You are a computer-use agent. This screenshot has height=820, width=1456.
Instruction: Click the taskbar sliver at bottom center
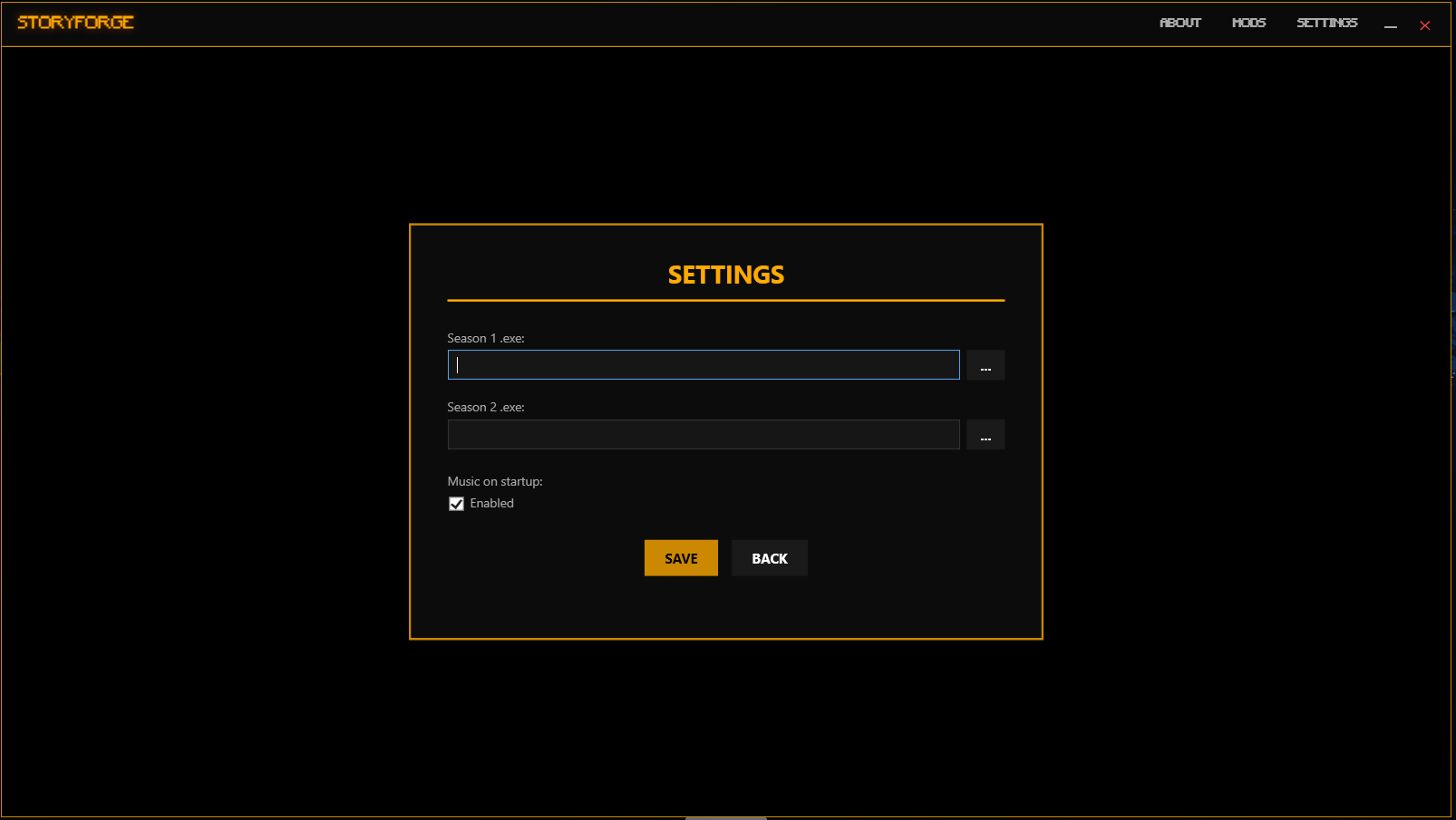coord(725,815)
